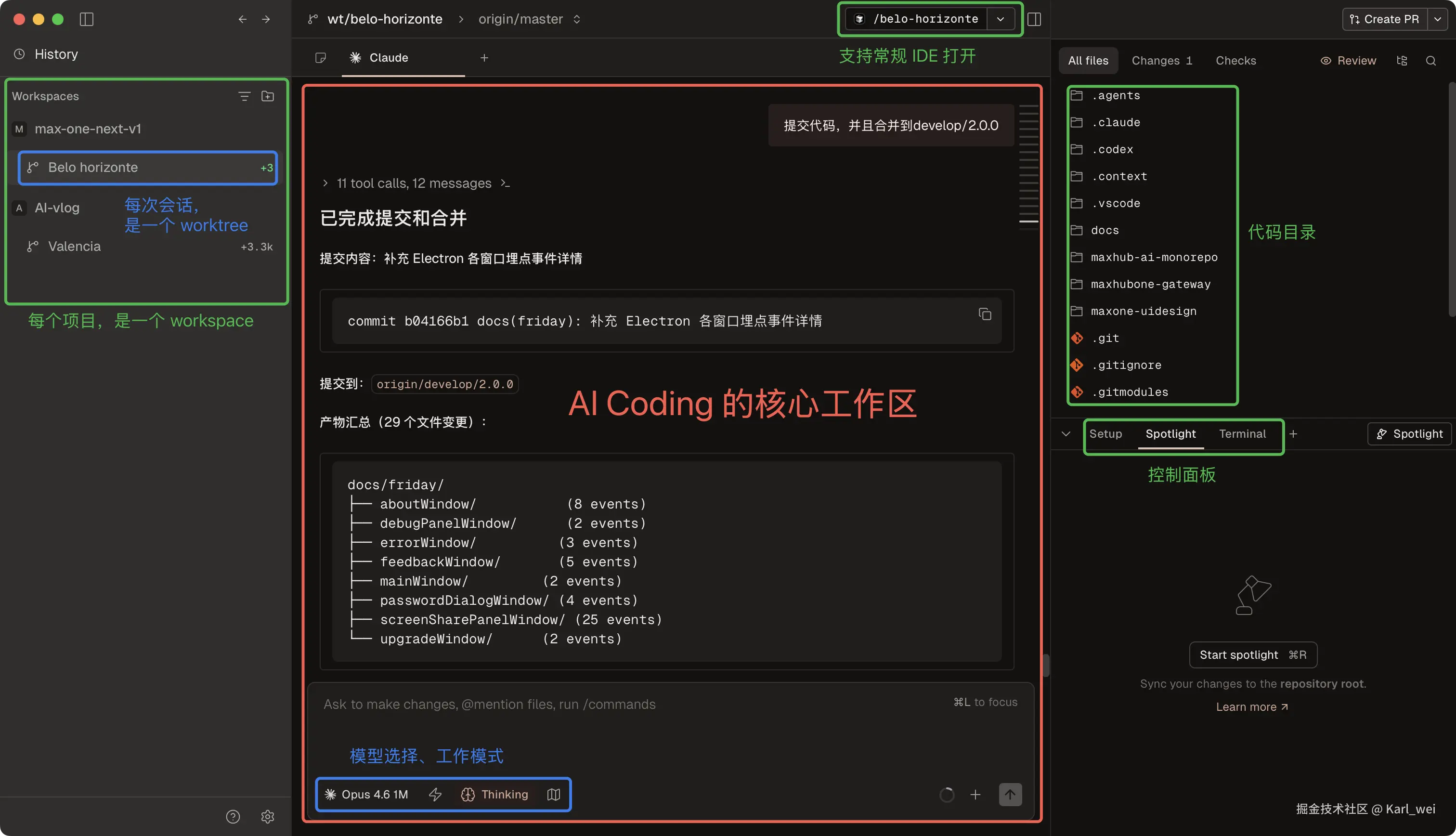Click the add workspace folder icon

267,96
